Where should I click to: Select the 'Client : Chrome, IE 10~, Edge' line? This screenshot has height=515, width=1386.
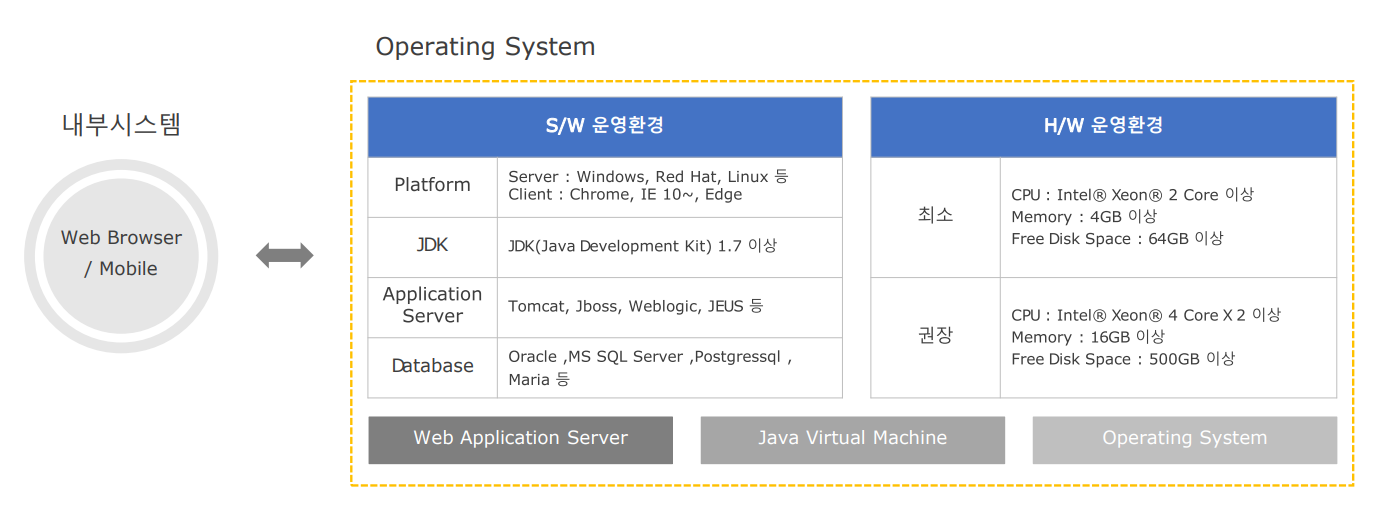click(x=625, y=194)
